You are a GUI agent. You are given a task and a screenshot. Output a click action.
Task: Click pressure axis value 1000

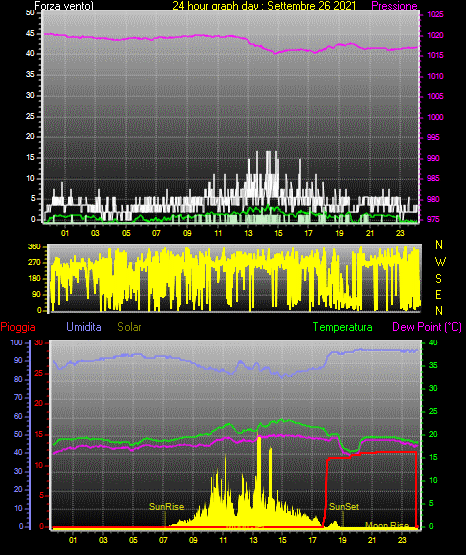click(435, 117)
